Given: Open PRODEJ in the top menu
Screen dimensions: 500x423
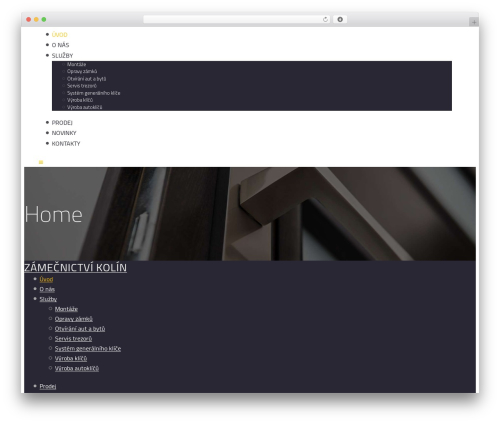Looking at the screenshot, I should tap(62, 123).
